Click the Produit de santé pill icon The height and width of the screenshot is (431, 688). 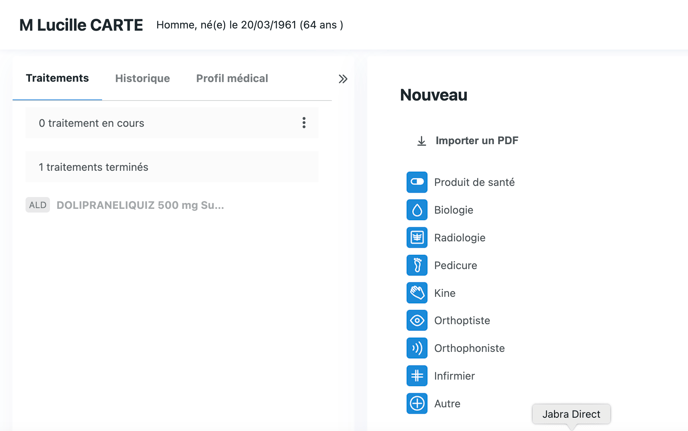pyautogui.click(x=417, y=182)
